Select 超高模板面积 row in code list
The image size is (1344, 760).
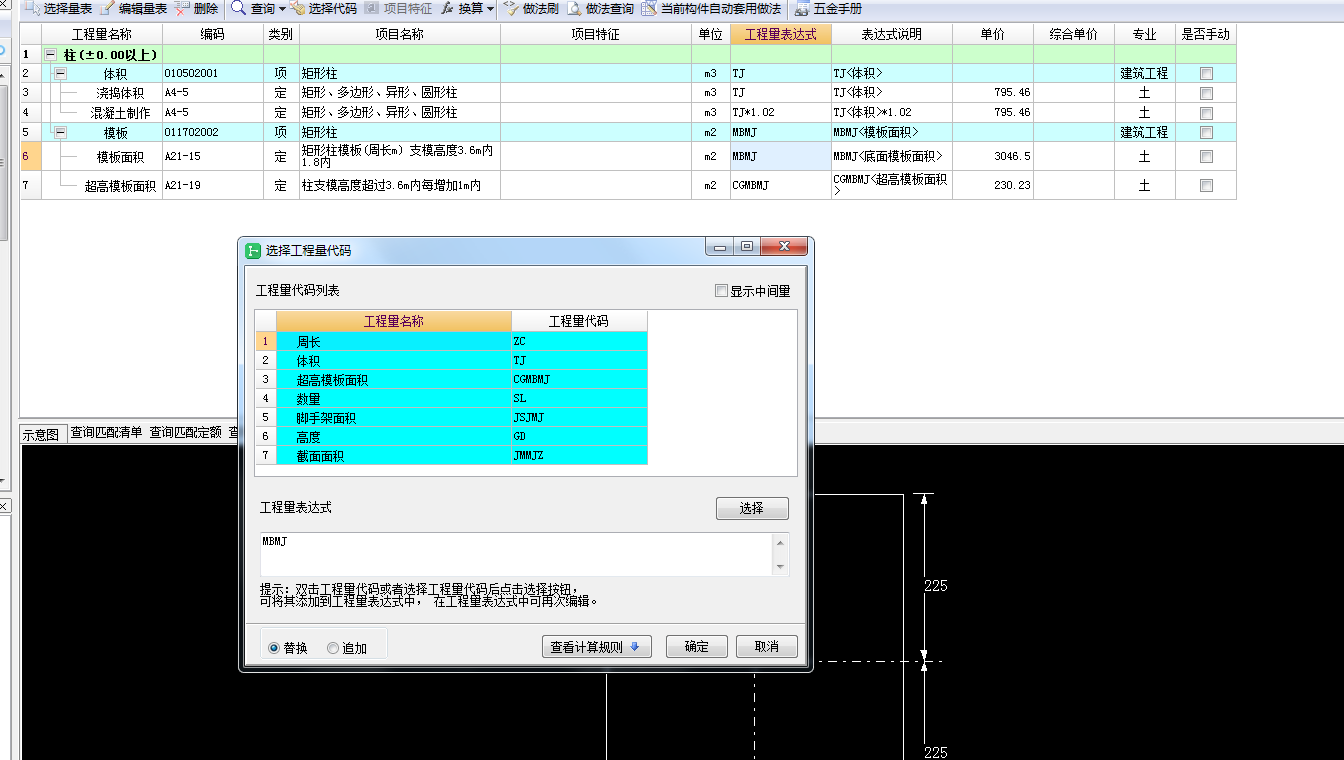pos(451,380)
